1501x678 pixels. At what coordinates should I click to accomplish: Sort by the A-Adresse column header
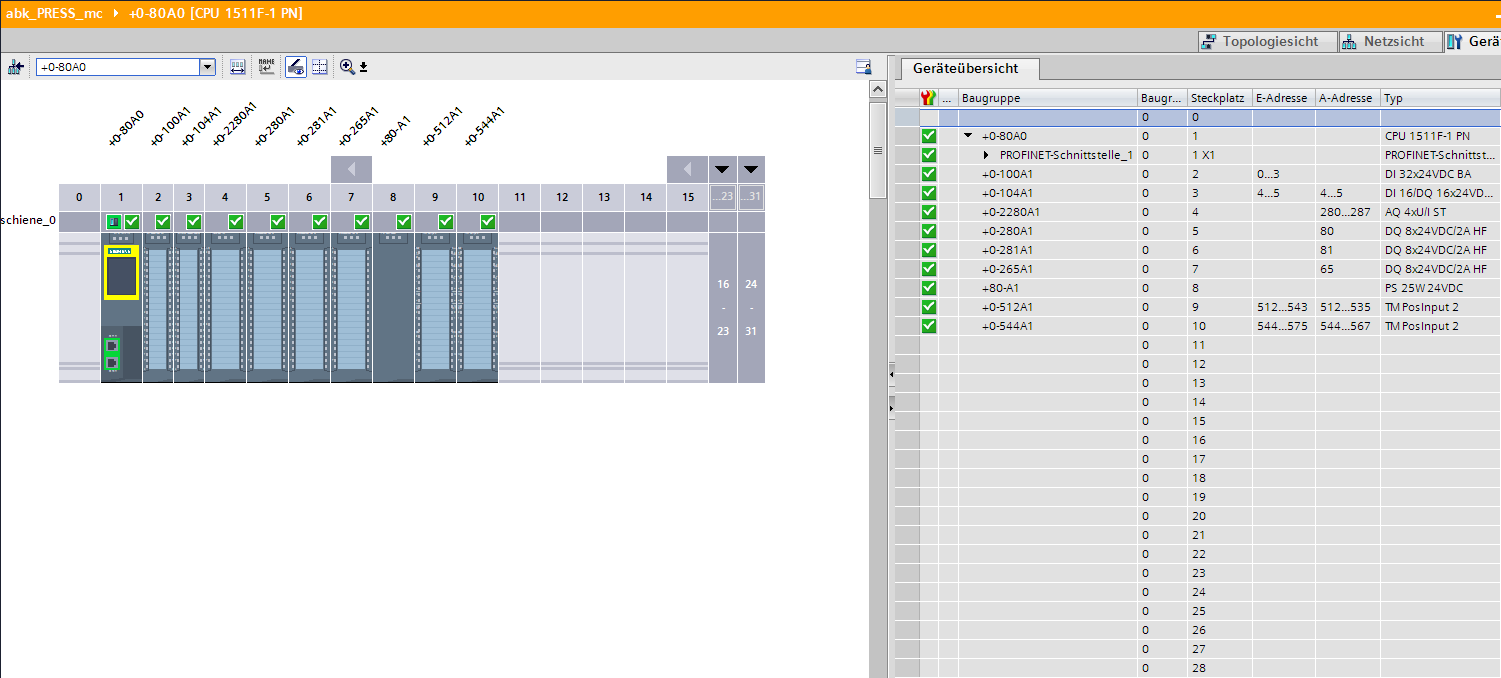(x=1347, y=98)
